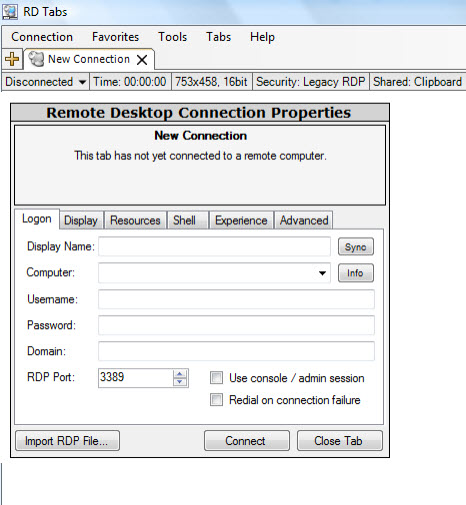
Task: Switch to the Logon tab
Action: coord(37,219)
